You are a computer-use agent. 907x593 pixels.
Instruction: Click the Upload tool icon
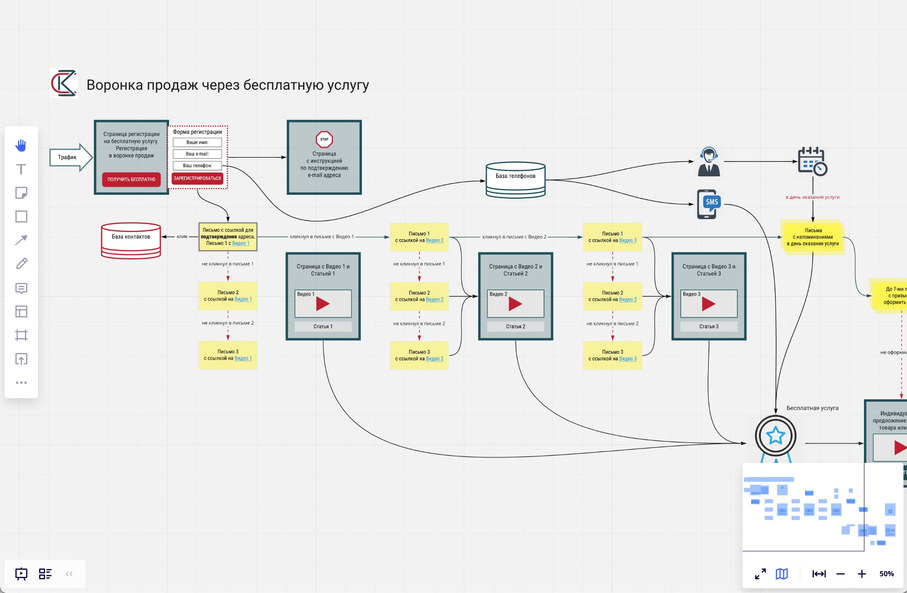tap(21, 359)
